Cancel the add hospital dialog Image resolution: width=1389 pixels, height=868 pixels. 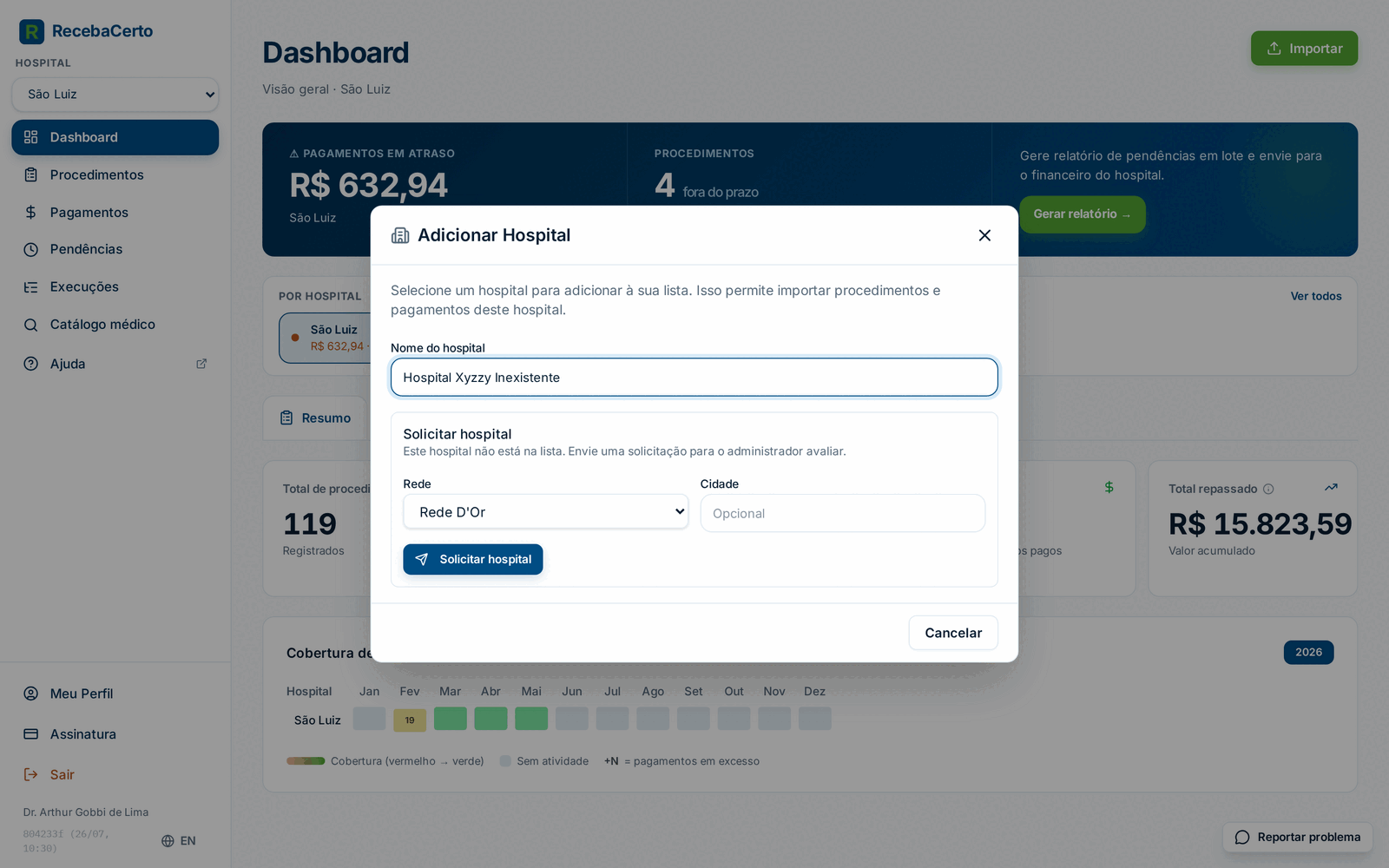pos(953,633)
